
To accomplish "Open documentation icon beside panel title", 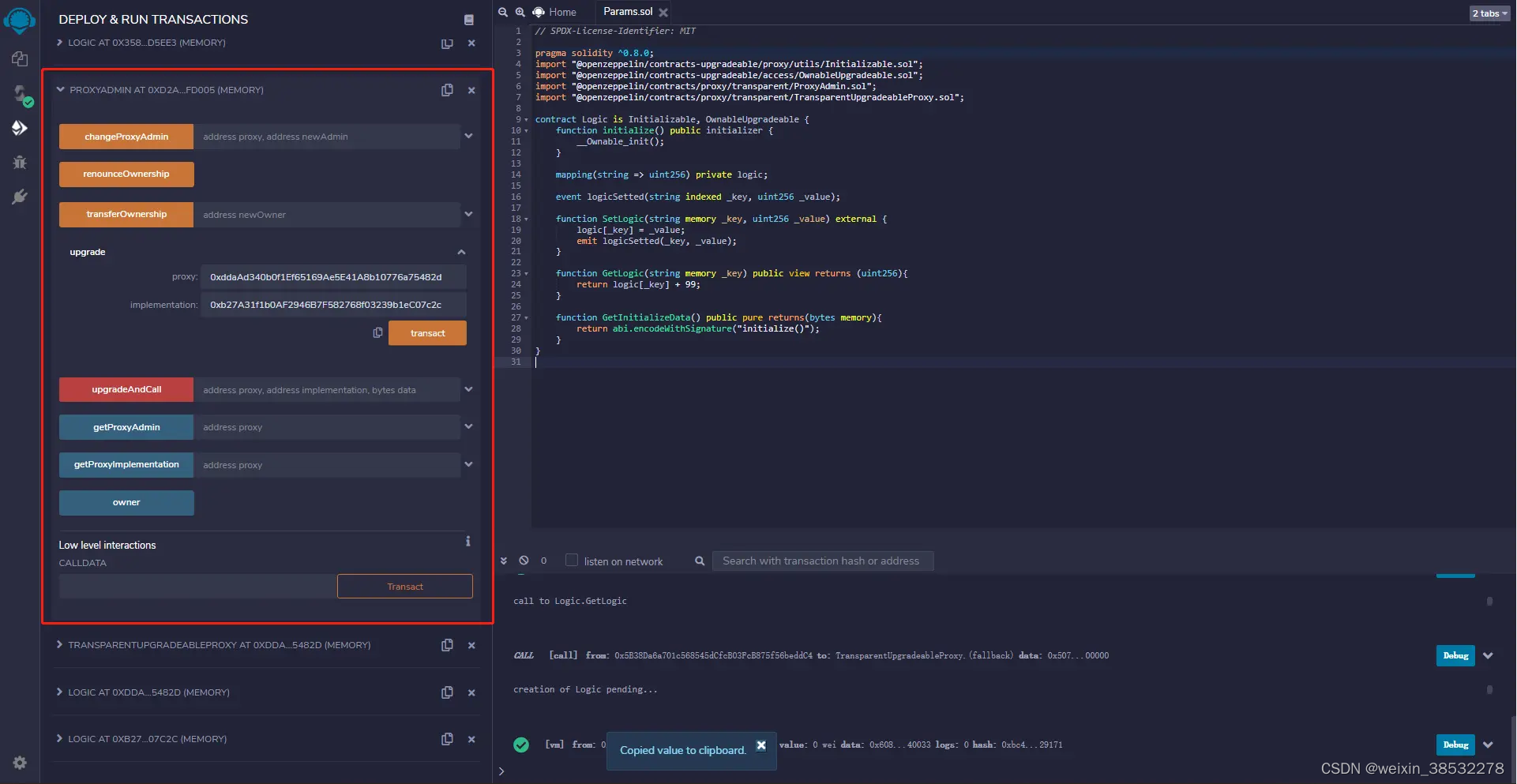I will (469, 20).
